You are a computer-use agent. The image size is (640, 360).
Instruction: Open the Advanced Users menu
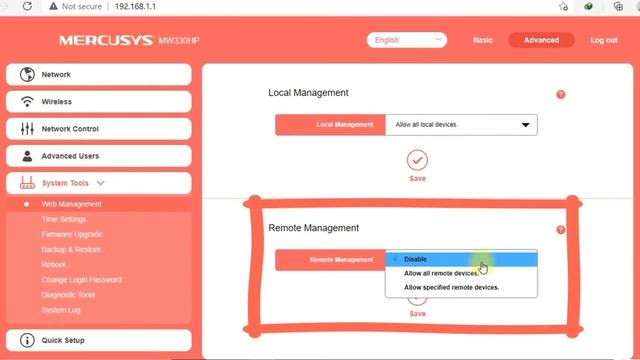99,156
